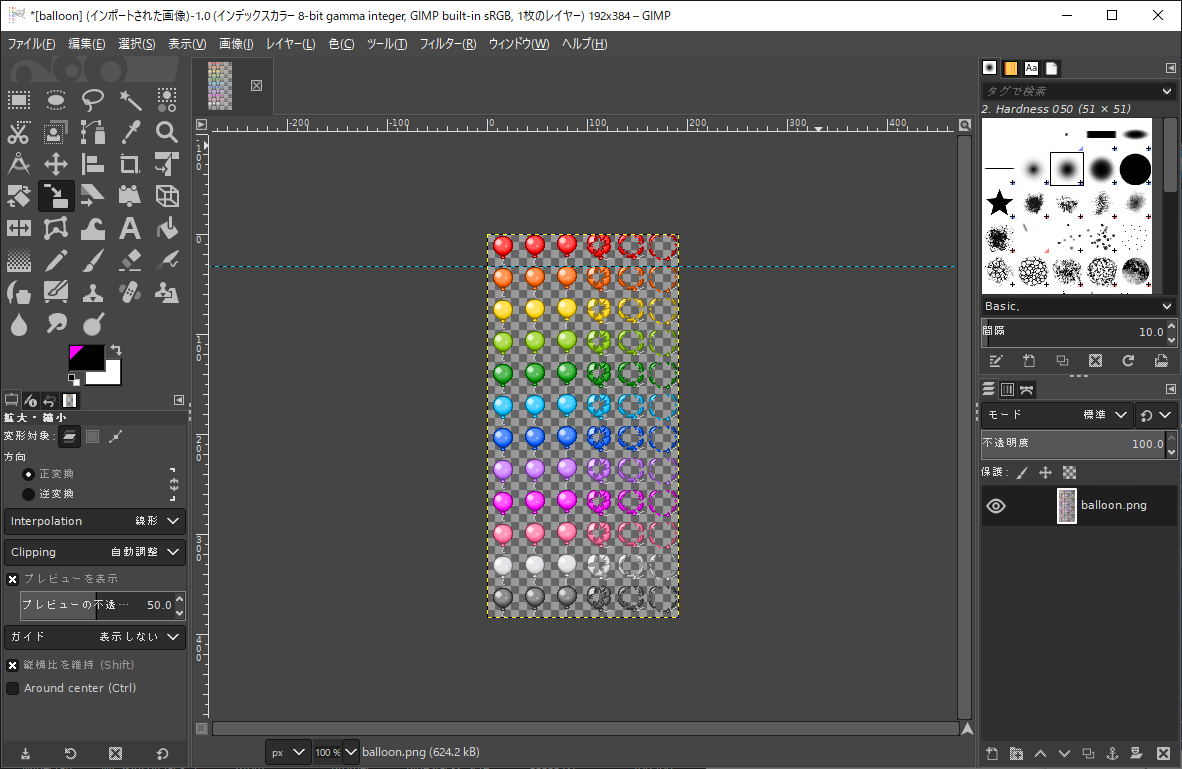Select the Paintbrush tool

click(x=93, y=260)
